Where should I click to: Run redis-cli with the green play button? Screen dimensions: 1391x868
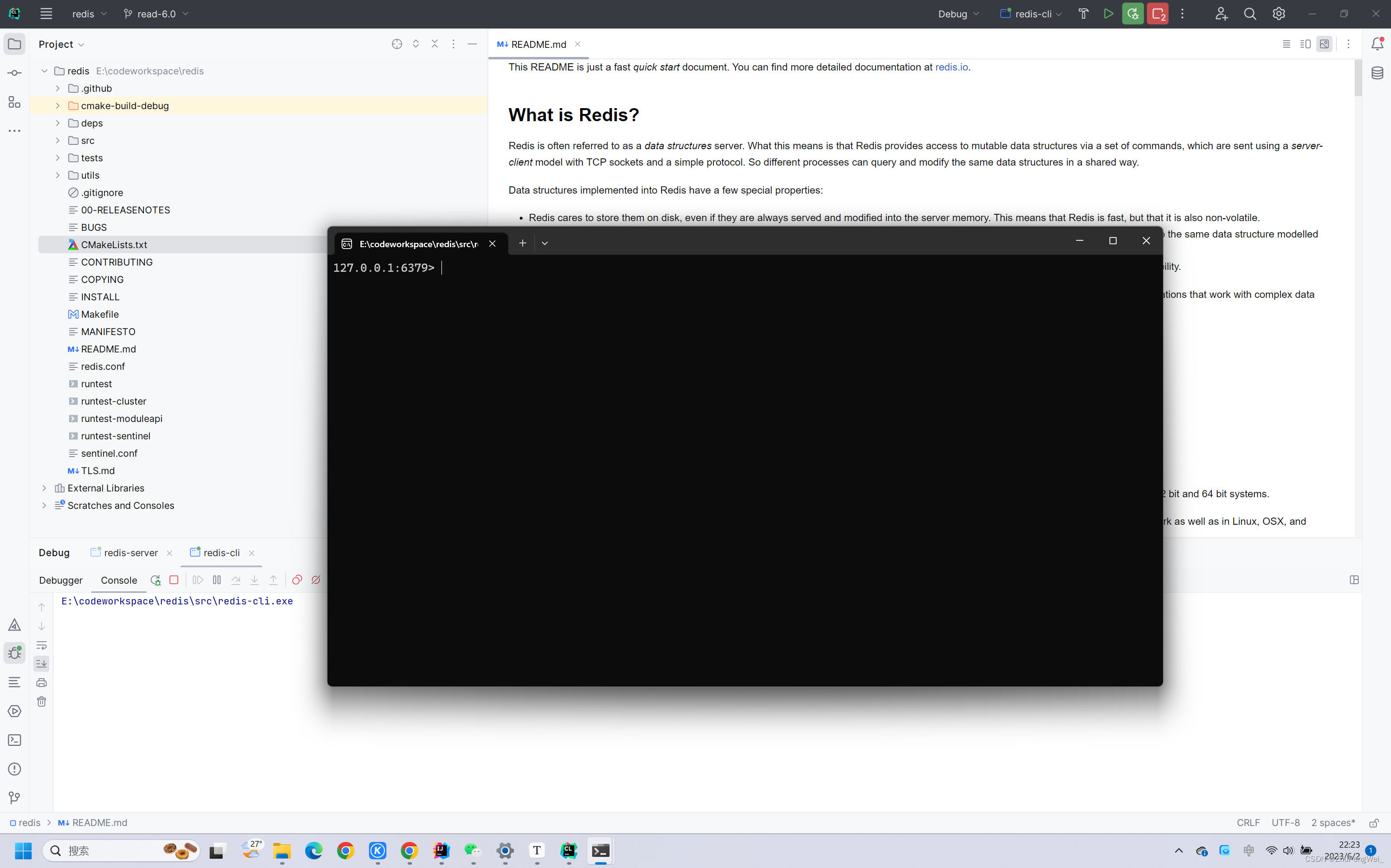click(x=1108, y=14)
